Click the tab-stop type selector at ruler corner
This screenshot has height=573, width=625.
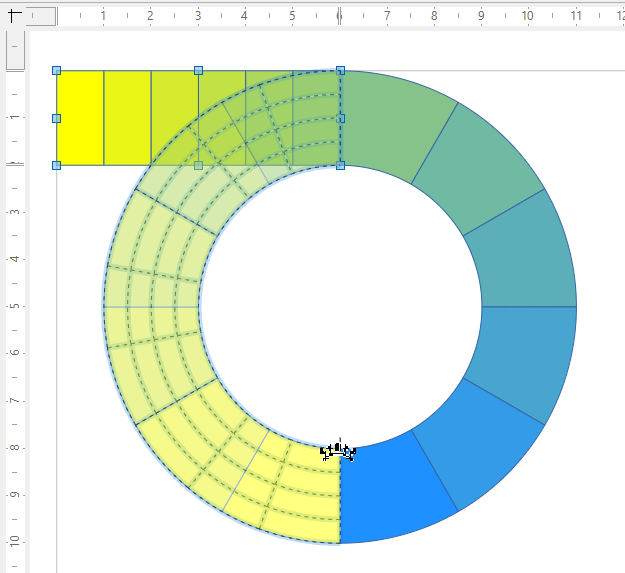point(15,16)
